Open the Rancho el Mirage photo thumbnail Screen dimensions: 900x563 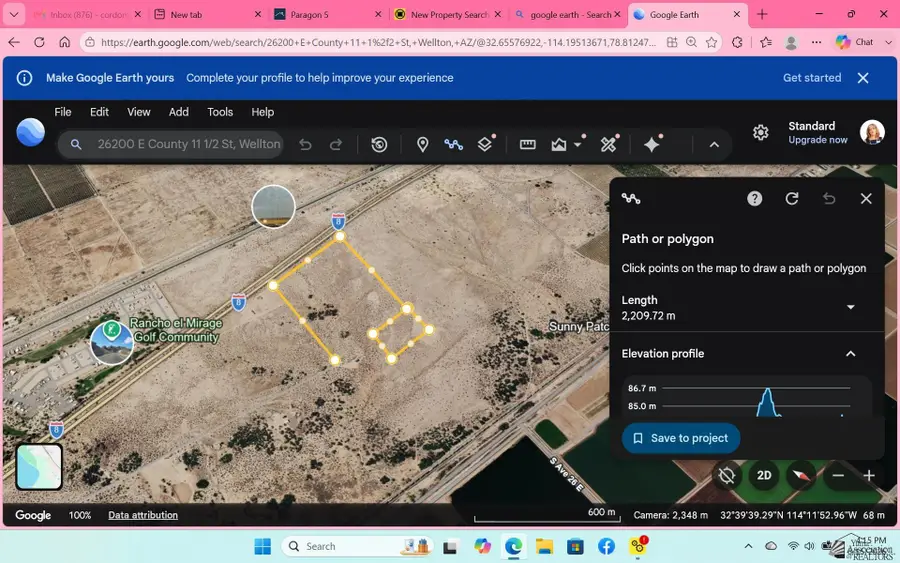click(x=112, y=343)
